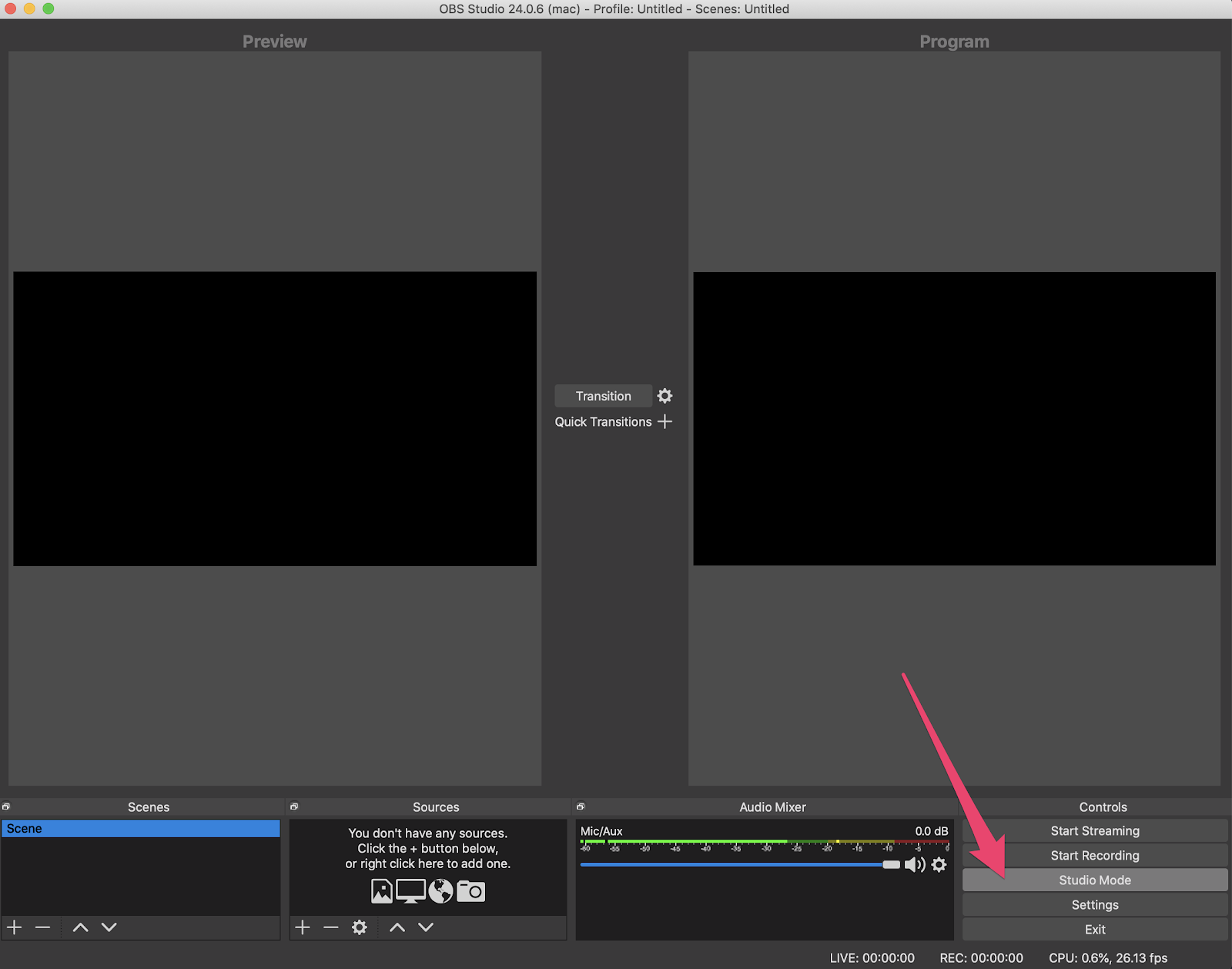Undock the Sources panel float icon

click(294, 806)
